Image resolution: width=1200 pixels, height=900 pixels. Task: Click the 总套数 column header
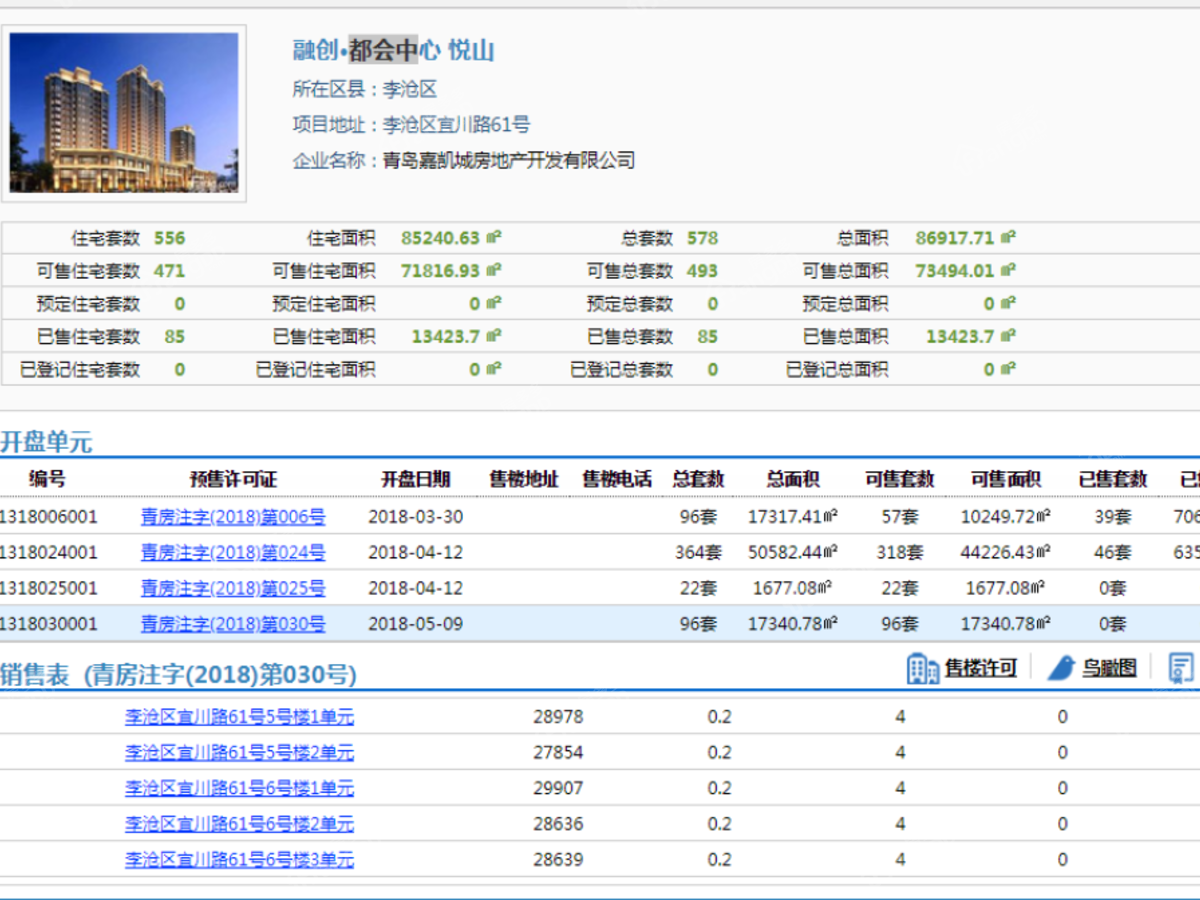(x=698, y=479)
